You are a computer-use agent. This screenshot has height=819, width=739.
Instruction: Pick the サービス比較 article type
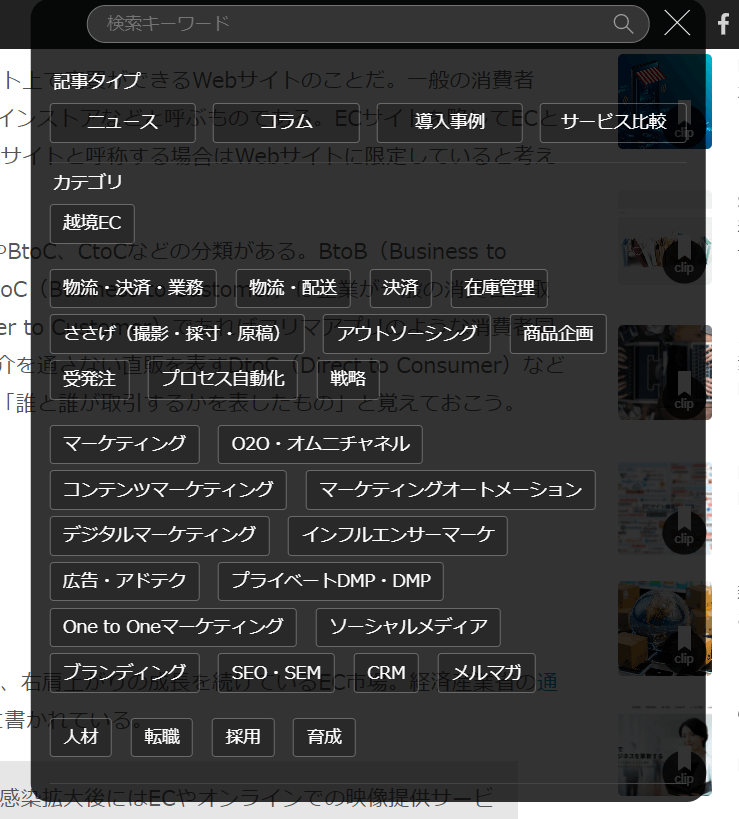pyautogui.click(x=613, y=122)
